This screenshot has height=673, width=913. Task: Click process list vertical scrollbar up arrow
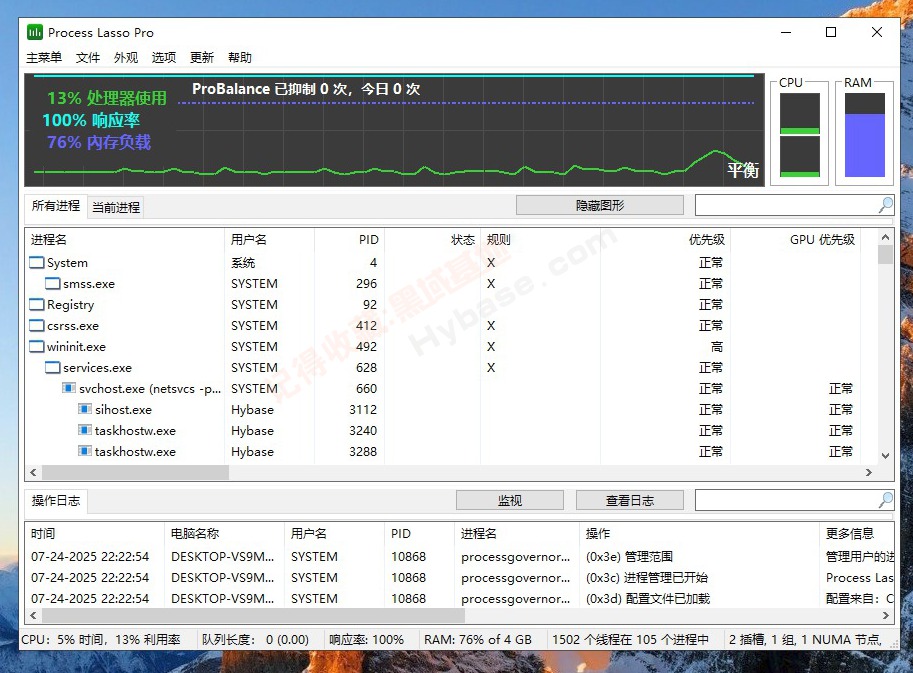click(885, 238)
